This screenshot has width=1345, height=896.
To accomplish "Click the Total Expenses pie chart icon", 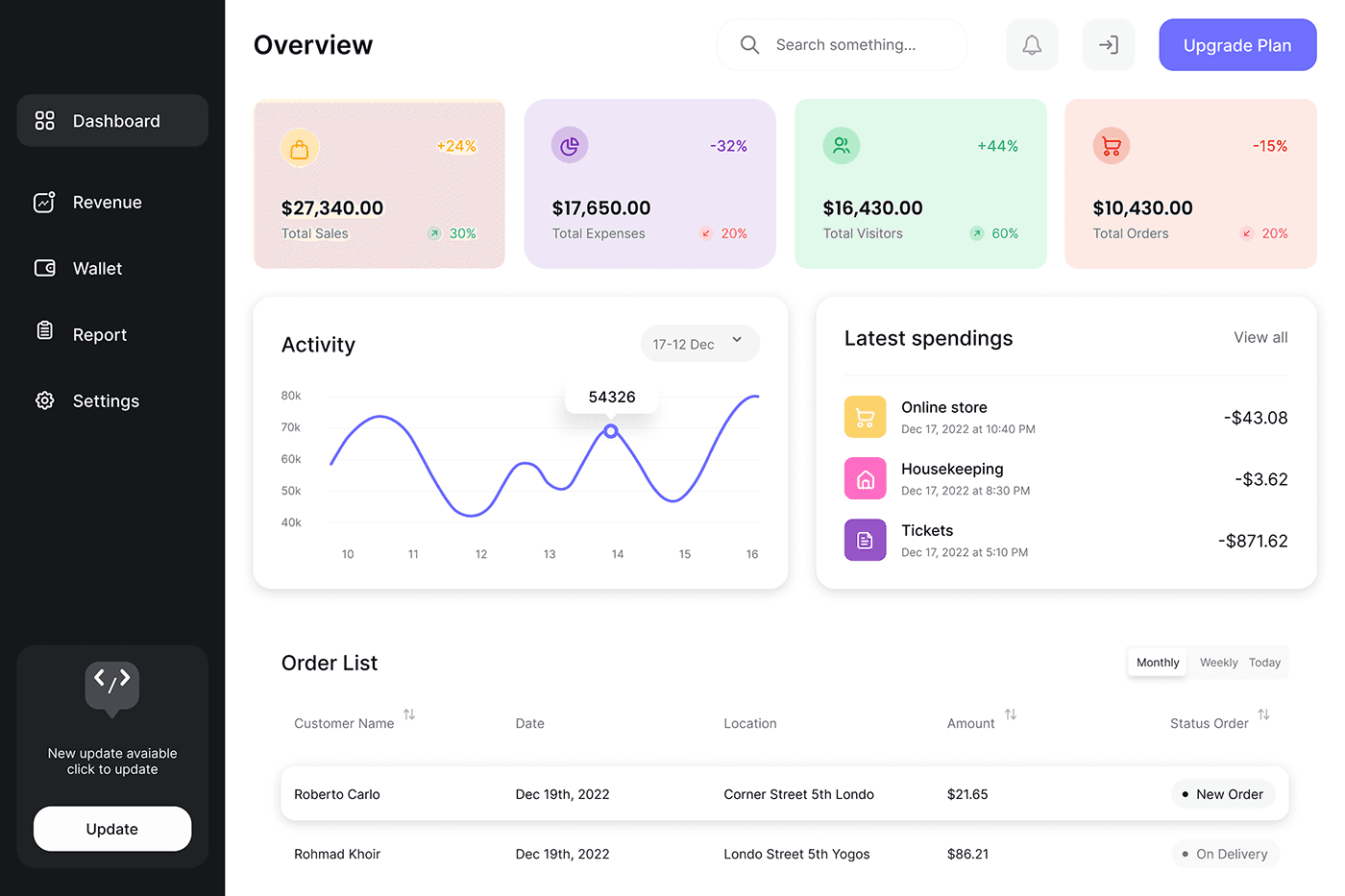I will pos(570,146).
